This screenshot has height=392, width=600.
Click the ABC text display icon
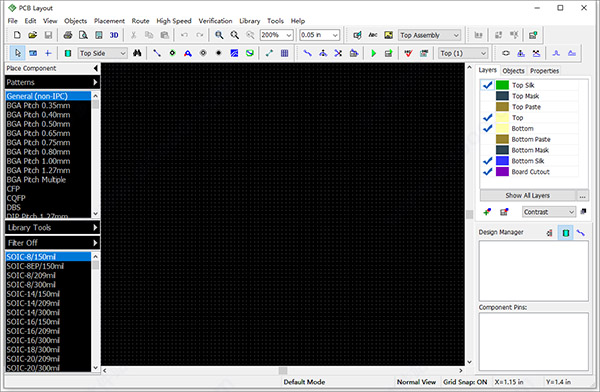click(x=373, y=35)
